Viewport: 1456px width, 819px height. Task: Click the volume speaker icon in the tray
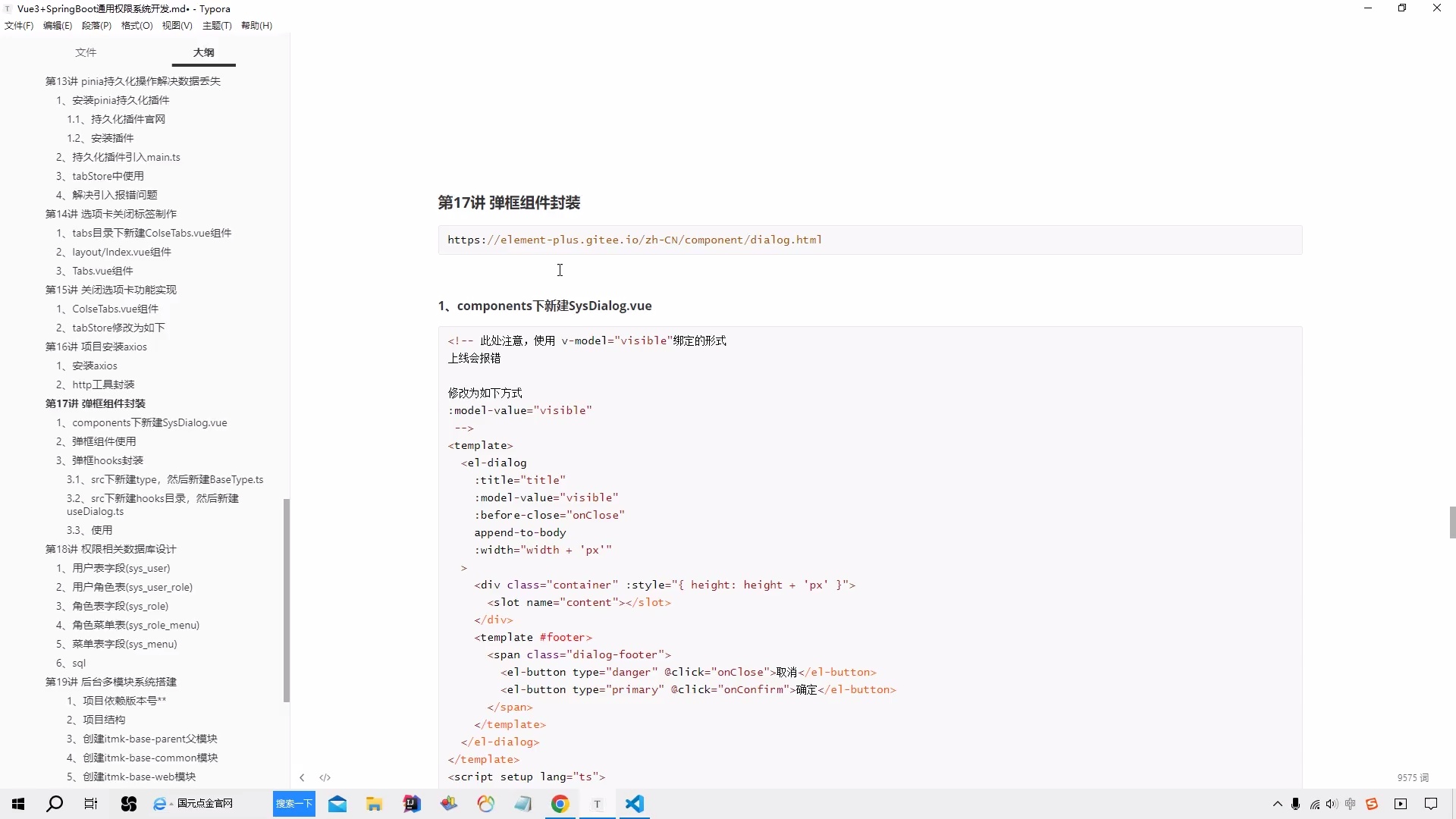click(x=1332, y=804)
